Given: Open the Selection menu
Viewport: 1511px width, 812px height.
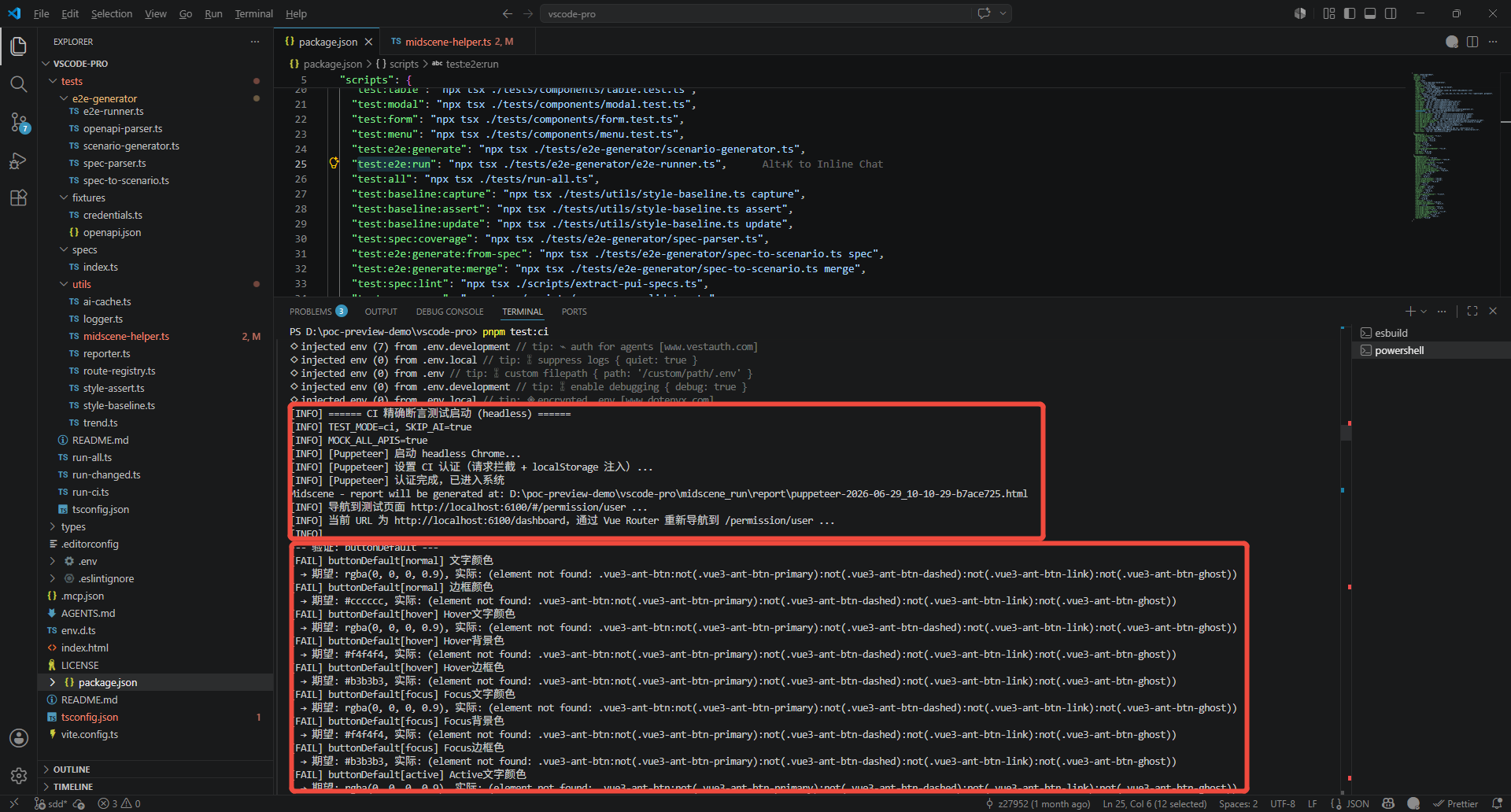Looking at the screenshot, I should (112, 13).
